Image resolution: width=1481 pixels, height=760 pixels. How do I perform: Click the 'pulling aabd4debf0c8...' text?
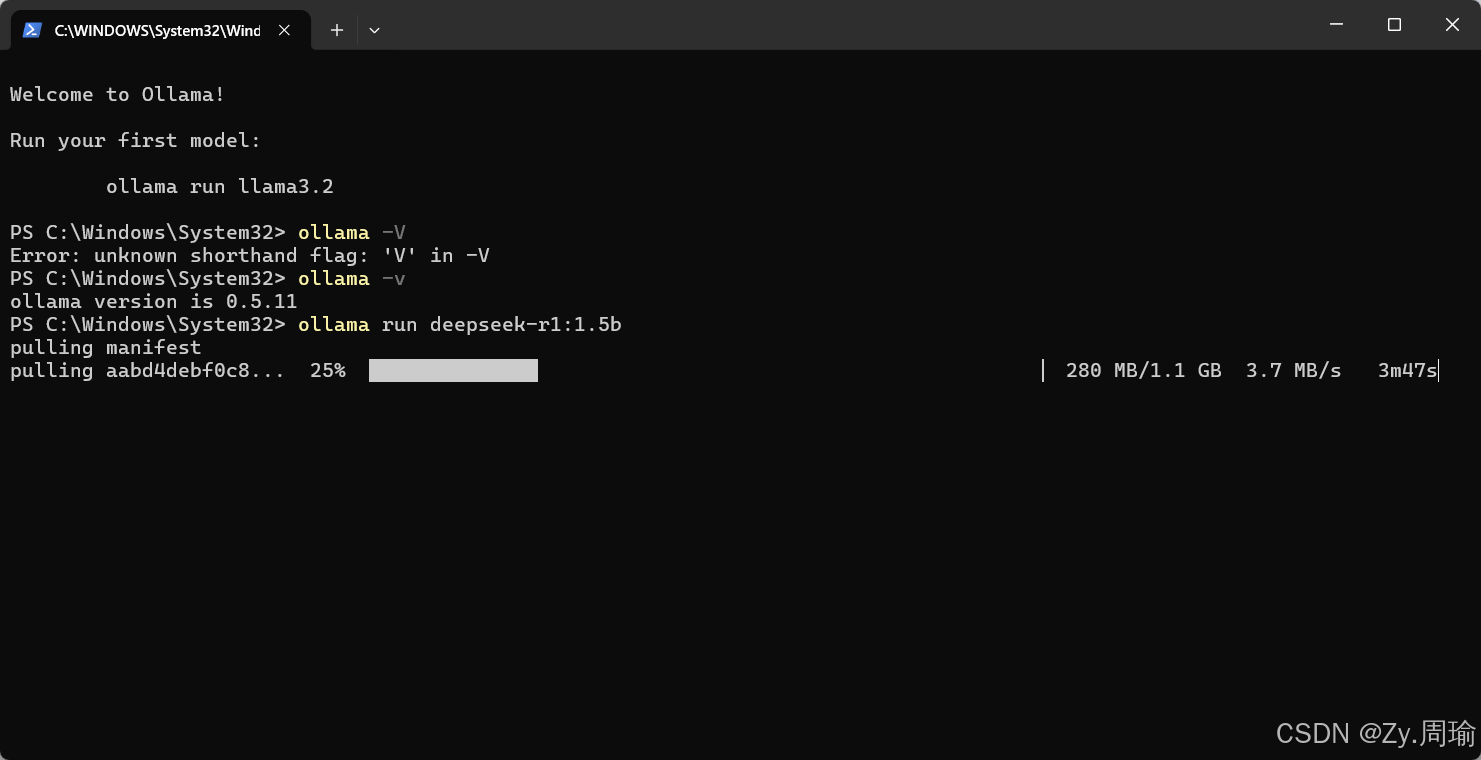pyautogui.click(x=147, y=371)
